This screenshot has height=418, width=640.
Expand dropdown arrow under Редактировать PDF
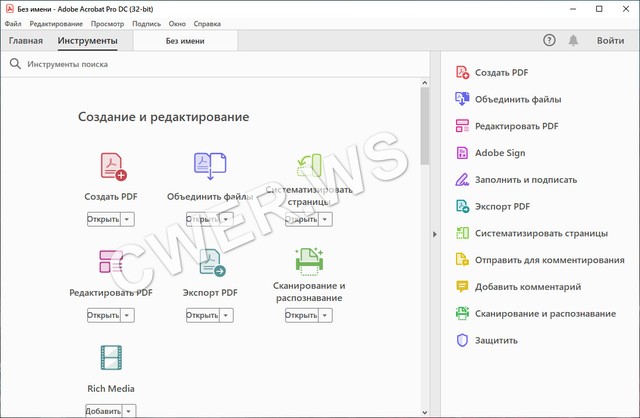[128, 315]
